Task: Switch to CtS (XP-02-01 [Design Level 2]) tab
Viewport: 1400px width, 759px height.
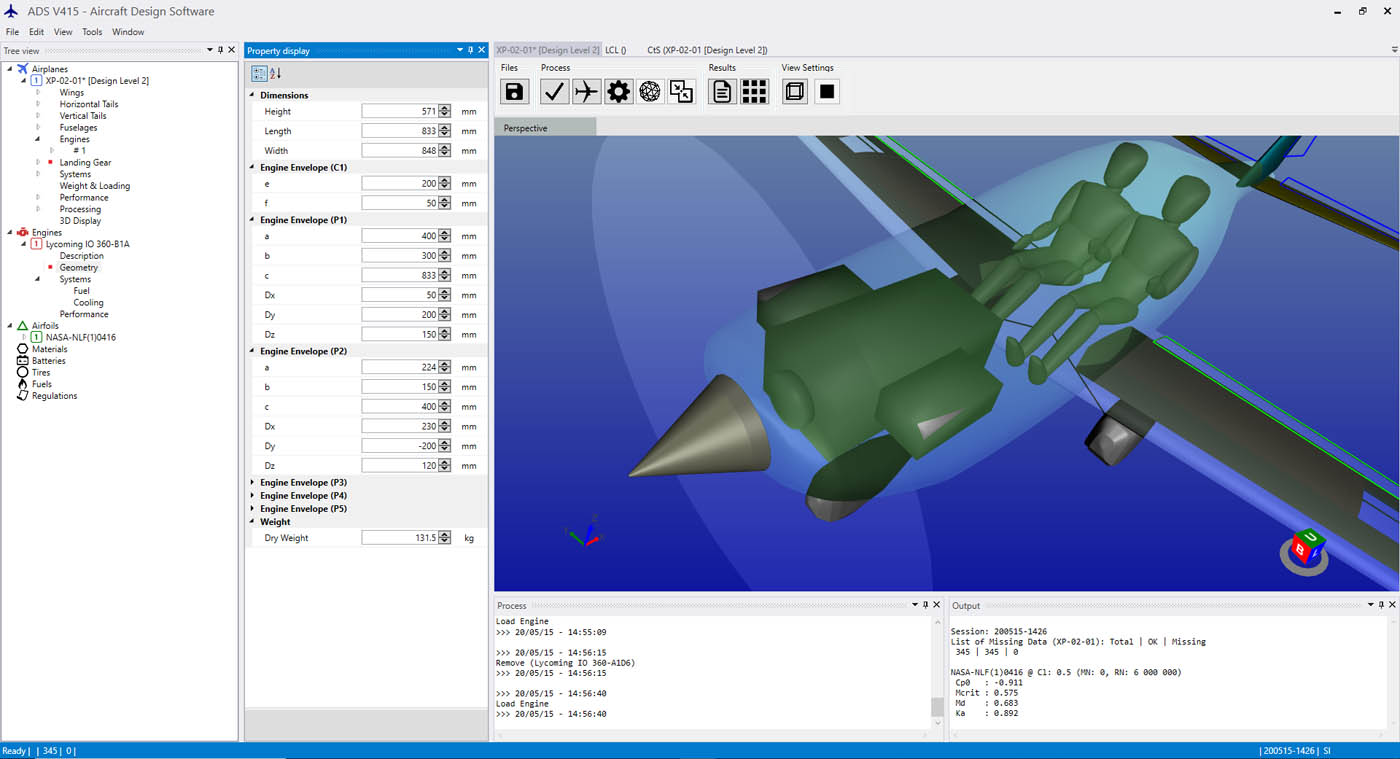Action: point(707,50)
